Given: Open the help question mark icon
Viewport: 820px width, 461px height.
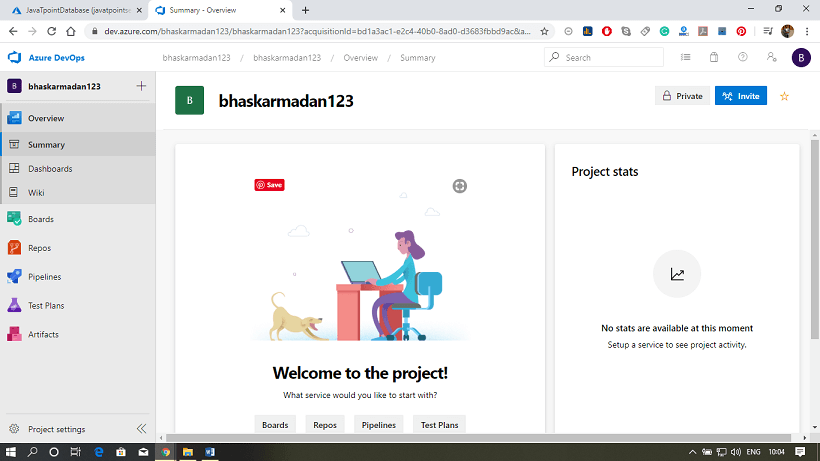Looking at the screenshot, I should [743, 57].
